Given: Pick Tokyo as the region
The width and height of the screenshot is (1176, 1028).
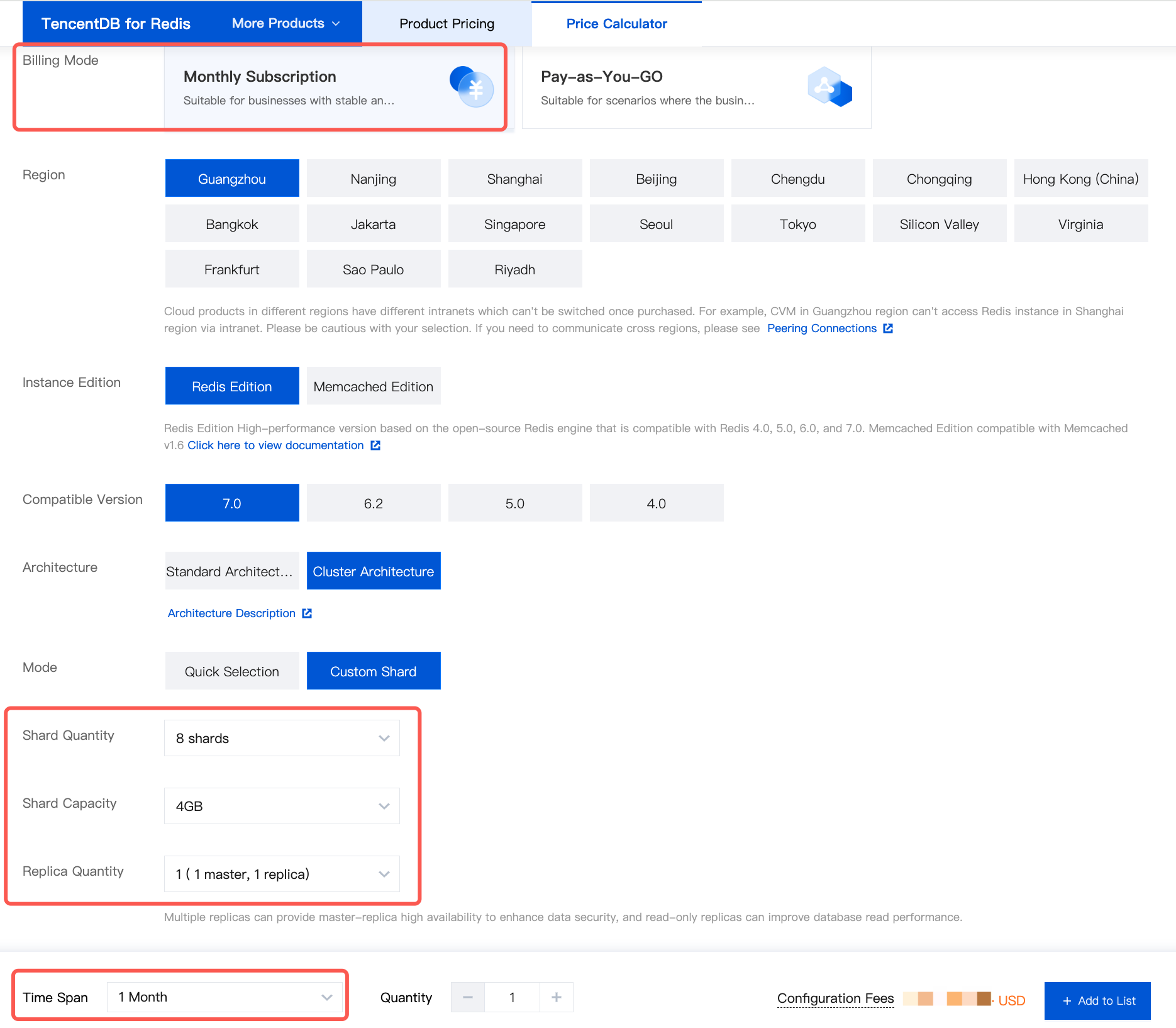Looking at the screenshot, I should pyautogui.click(x=798, y=224).
